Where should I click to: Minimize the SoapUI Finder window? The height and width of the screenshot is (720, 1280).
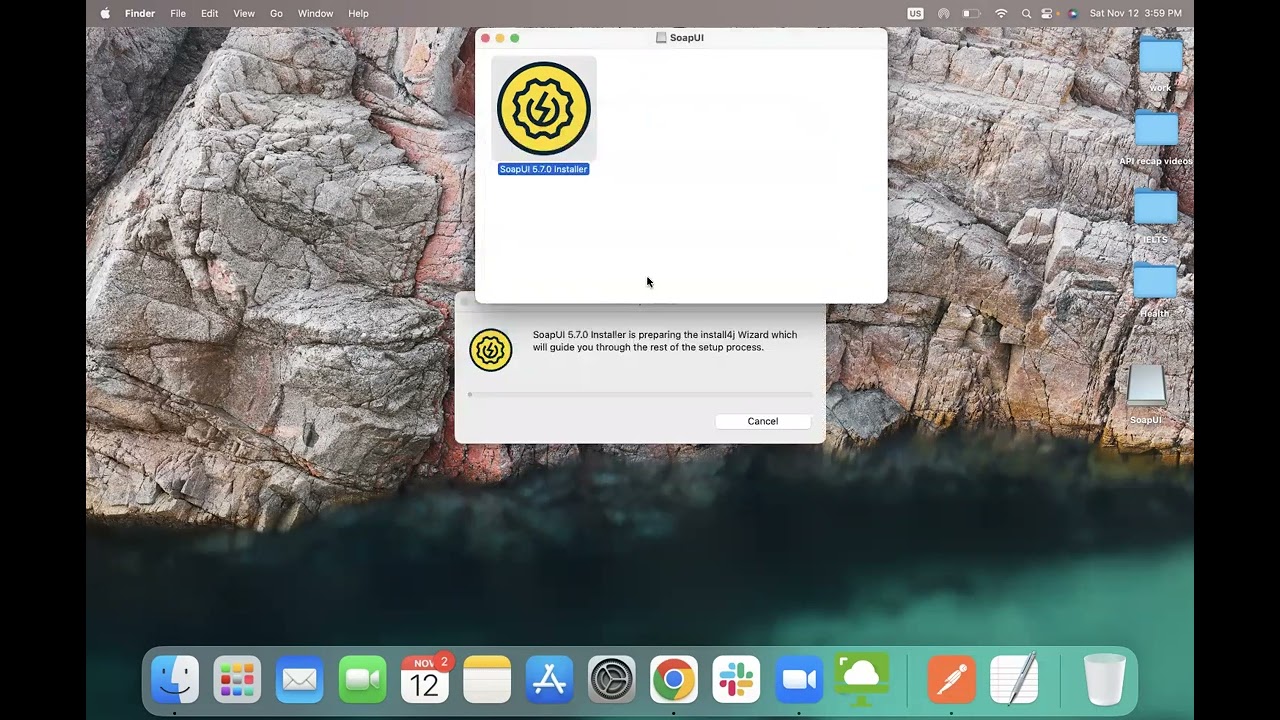click(500, 38)
